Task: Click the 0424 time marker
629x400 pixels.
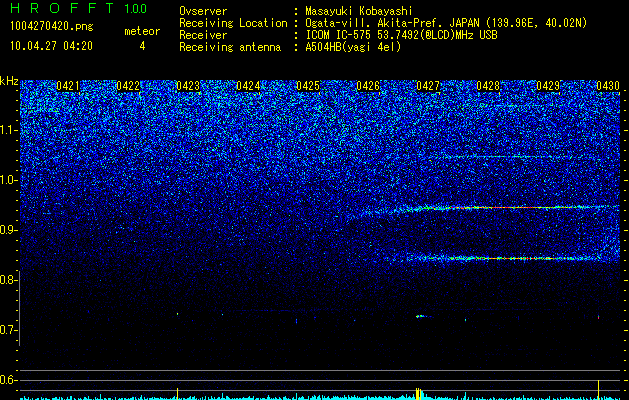Action: (248, 86)
